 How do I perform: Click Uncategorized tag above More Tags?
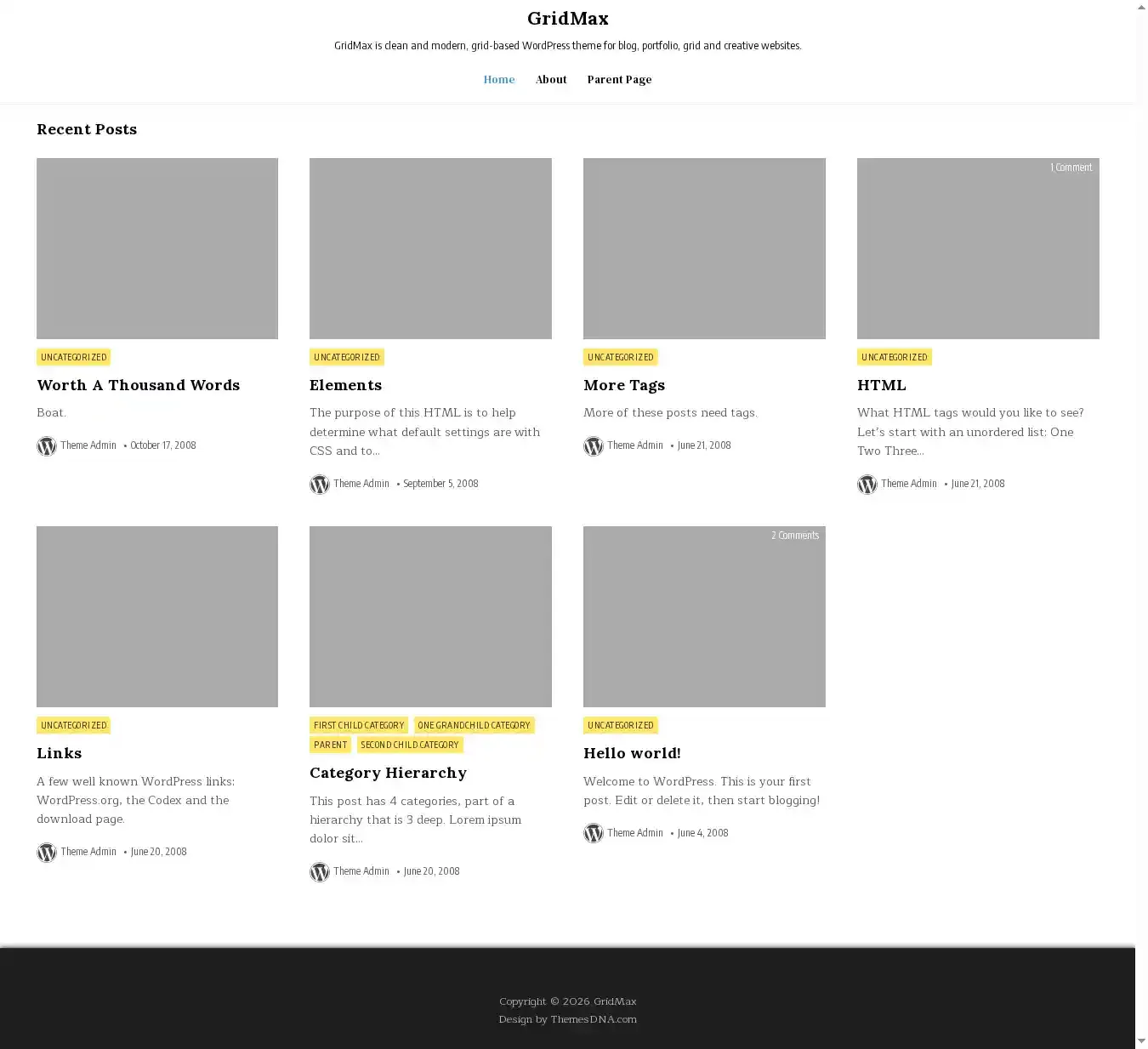(621, 357)
